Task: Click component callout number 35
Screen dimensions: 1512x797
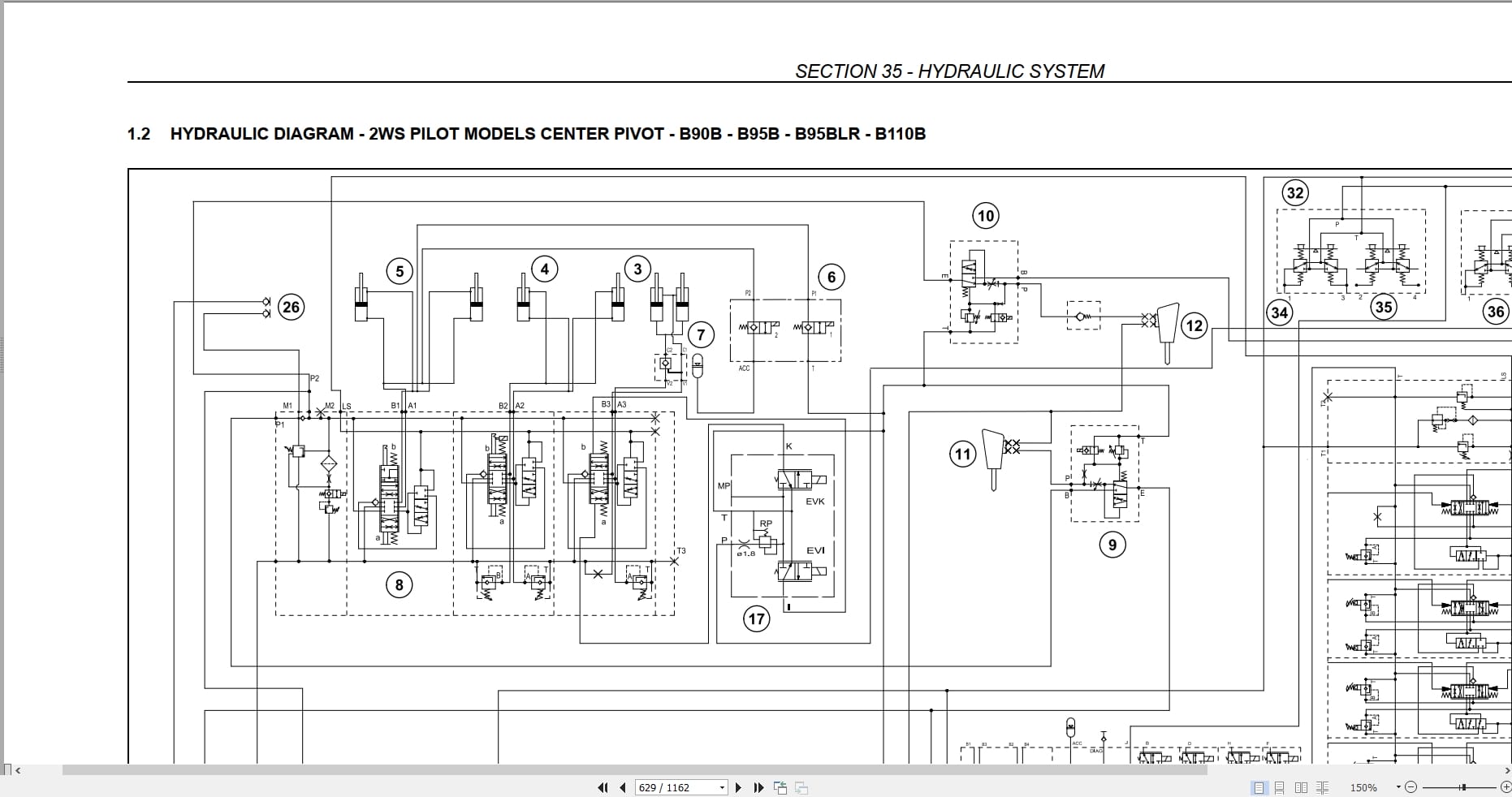Action: click(1384, 307)
